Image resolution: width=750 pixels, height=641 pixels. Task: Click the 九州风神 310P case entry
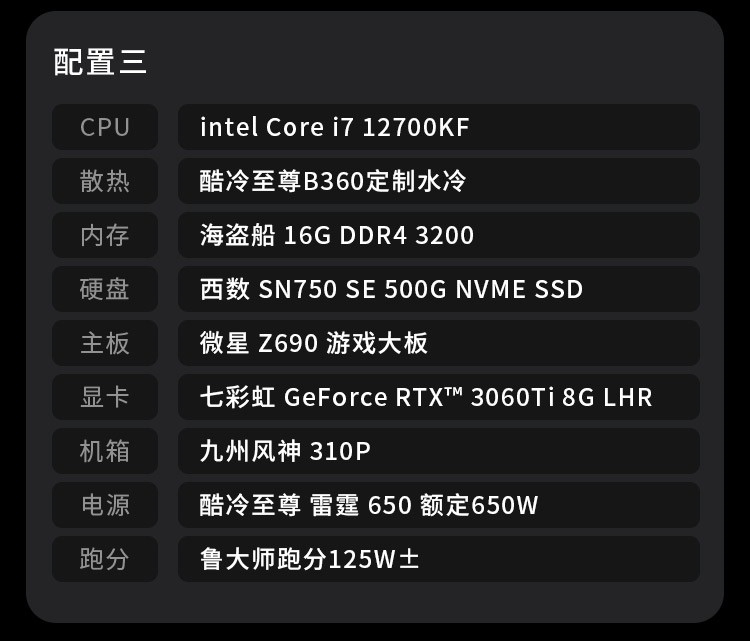[x=285, y=452]
